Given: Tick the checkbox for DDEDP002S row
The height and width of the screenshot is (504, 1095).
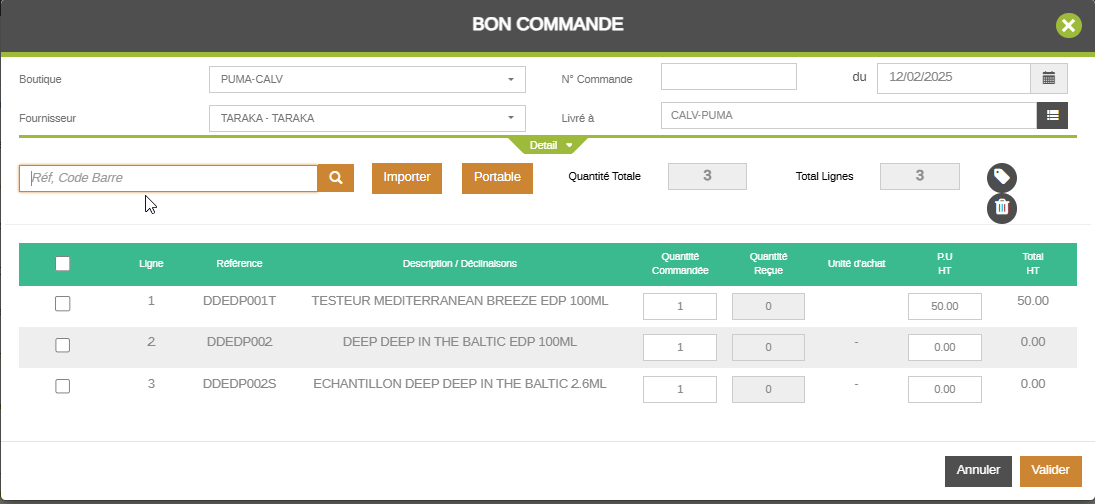Looking at the screenshot, I should click(x=63, y=386).
